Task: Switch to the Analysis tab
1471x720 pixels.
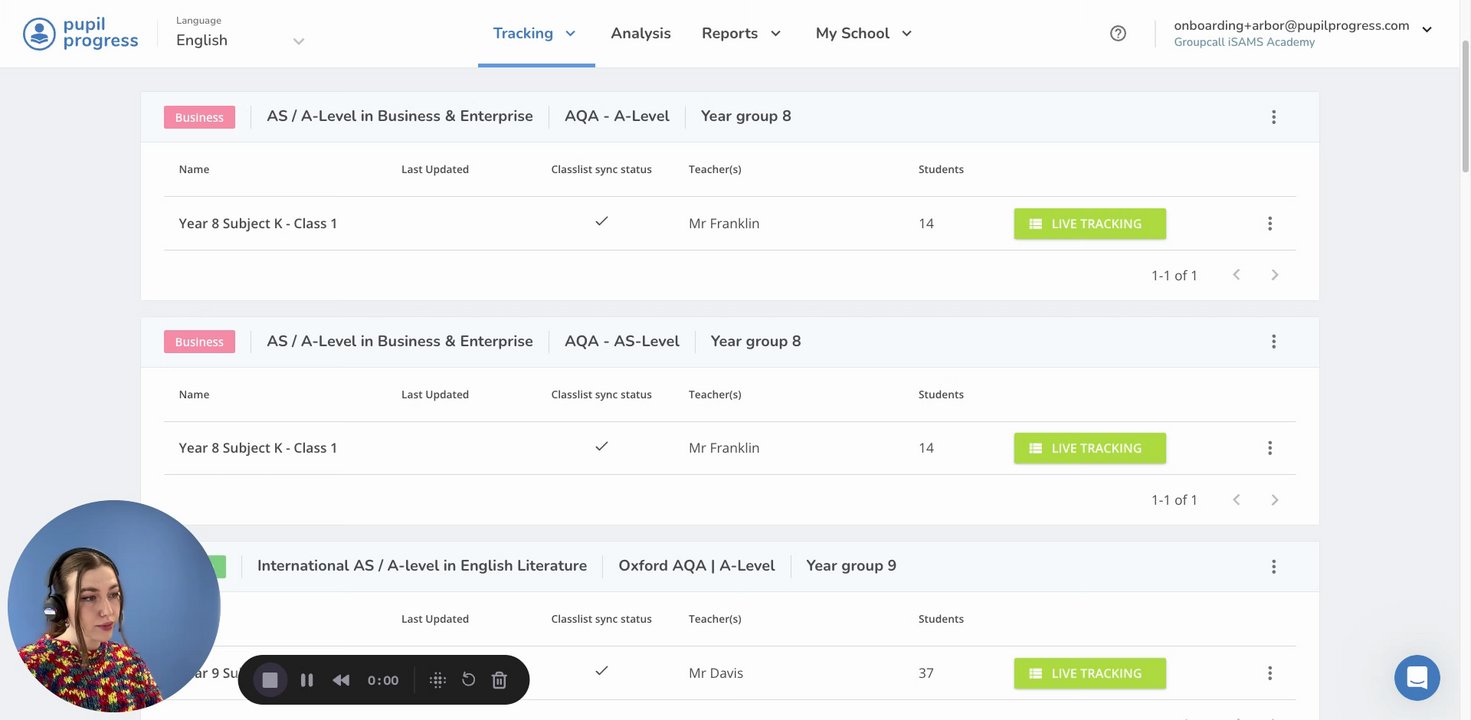Action: click(641, 33)
